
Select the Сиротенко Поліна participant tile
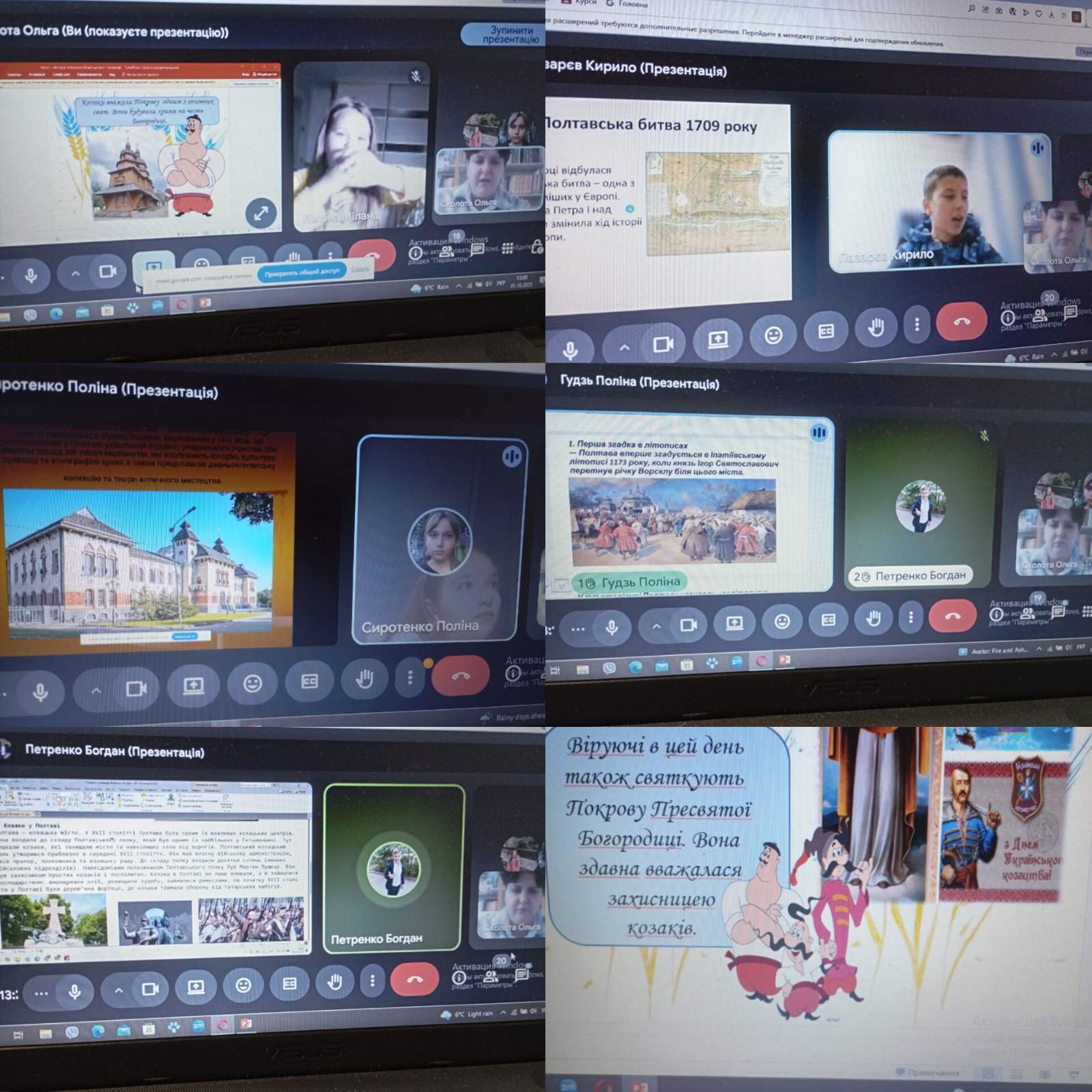pos(440,539)
